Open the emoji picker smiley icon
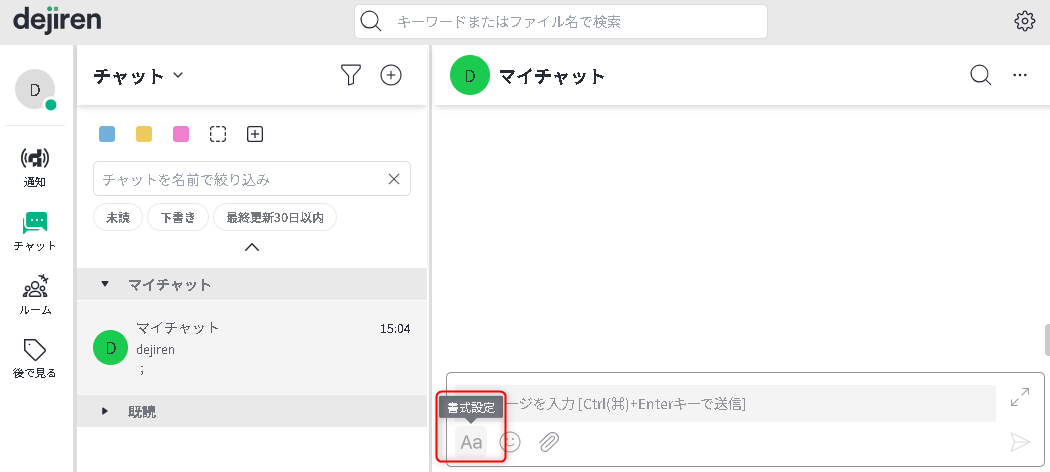The height and width of the screenshot is (472, 1050). click(510, 441)
